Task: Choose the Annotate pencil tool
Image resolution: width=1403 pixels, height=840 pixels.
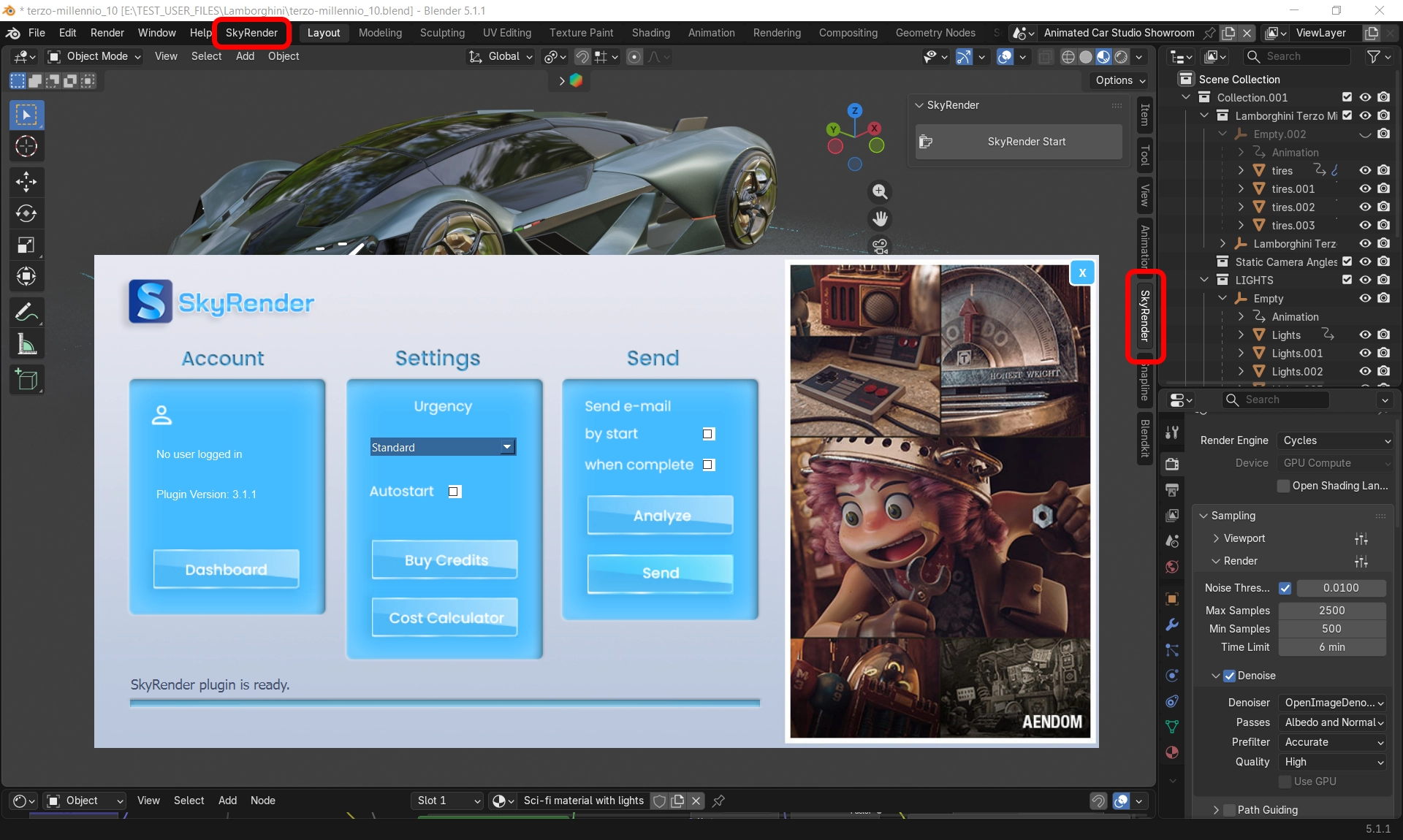Action: [x=26, y=313]
